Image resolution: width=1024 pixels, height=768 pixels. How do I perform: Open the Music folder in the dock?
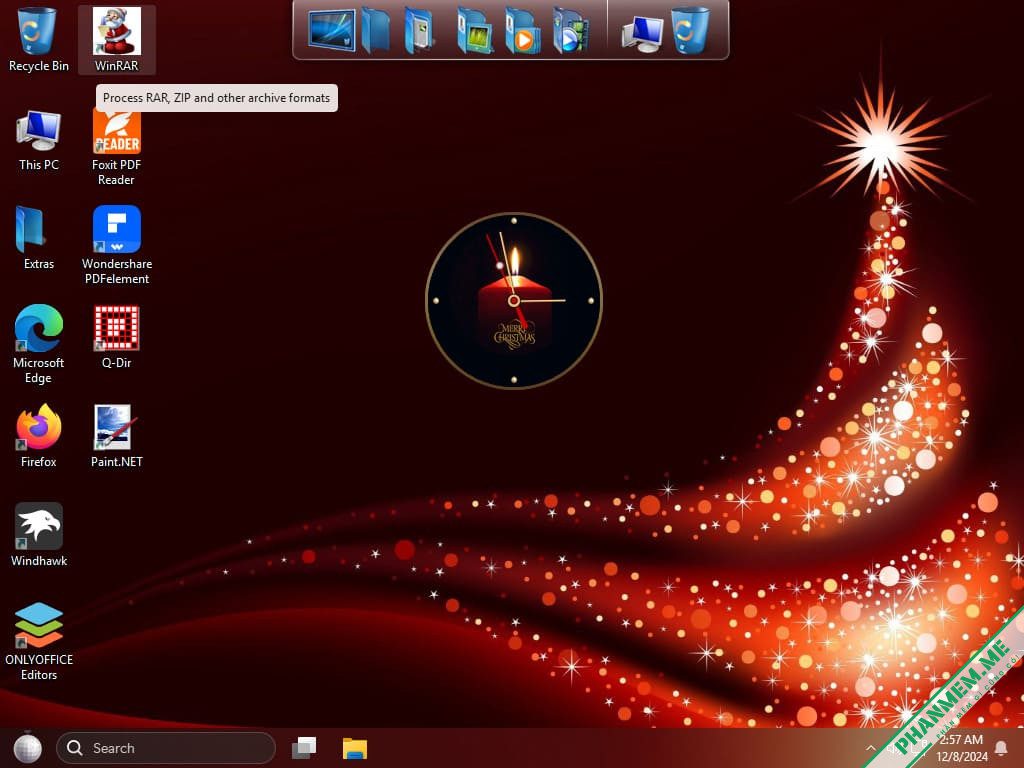(x=522, y=30)
